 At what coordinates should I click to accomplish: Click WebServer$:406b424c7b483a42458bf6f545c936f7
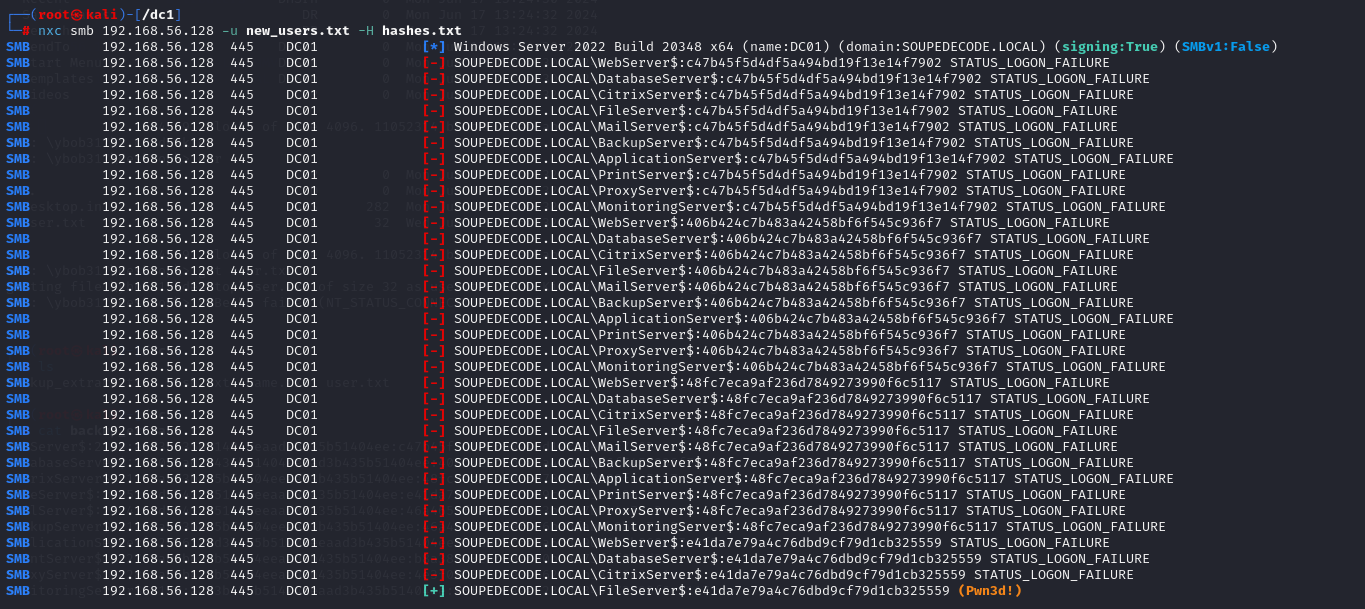tap(770, 223)
